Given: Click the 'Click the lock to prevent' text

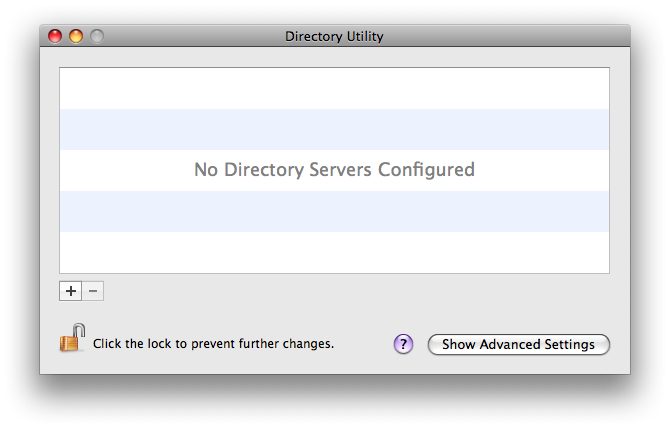Looking at the screenshot, I should (x=213, y=344).
